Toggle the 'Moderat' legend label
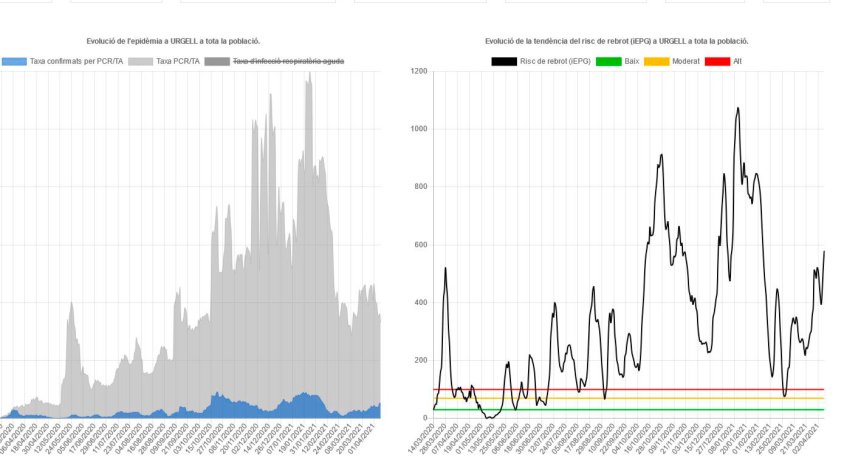This screenshot has width=844, height=475. pyautogui.click(x=686, y=62)
